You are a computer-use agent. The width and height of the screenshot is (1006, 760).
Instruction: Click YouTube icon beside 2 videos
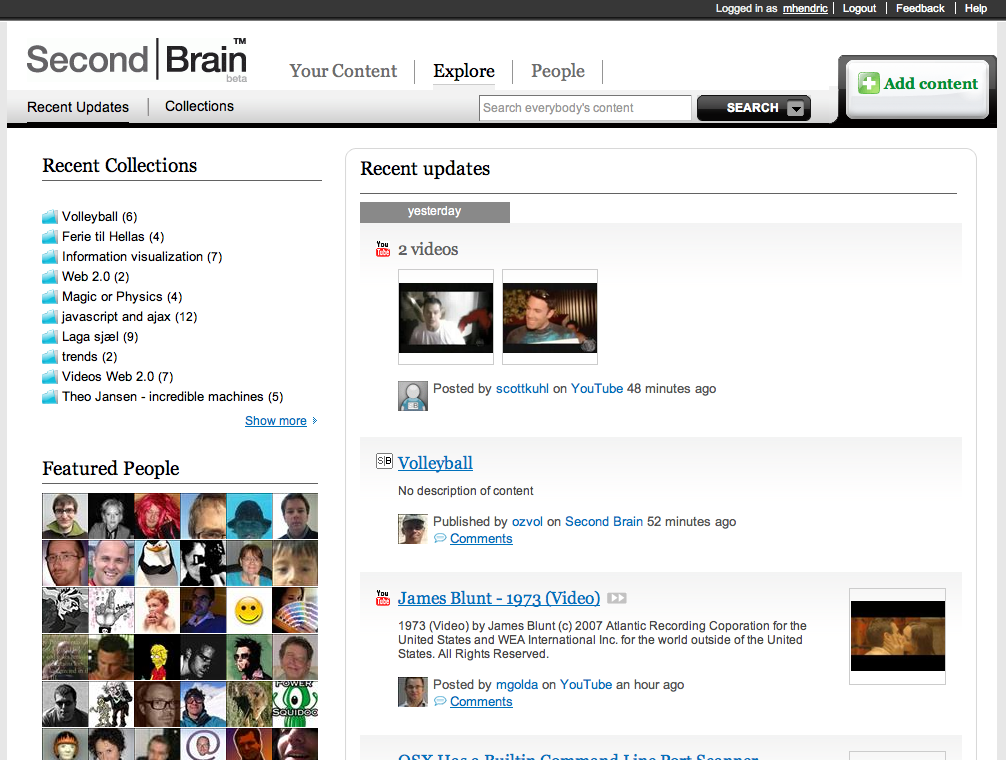(383, 249)
